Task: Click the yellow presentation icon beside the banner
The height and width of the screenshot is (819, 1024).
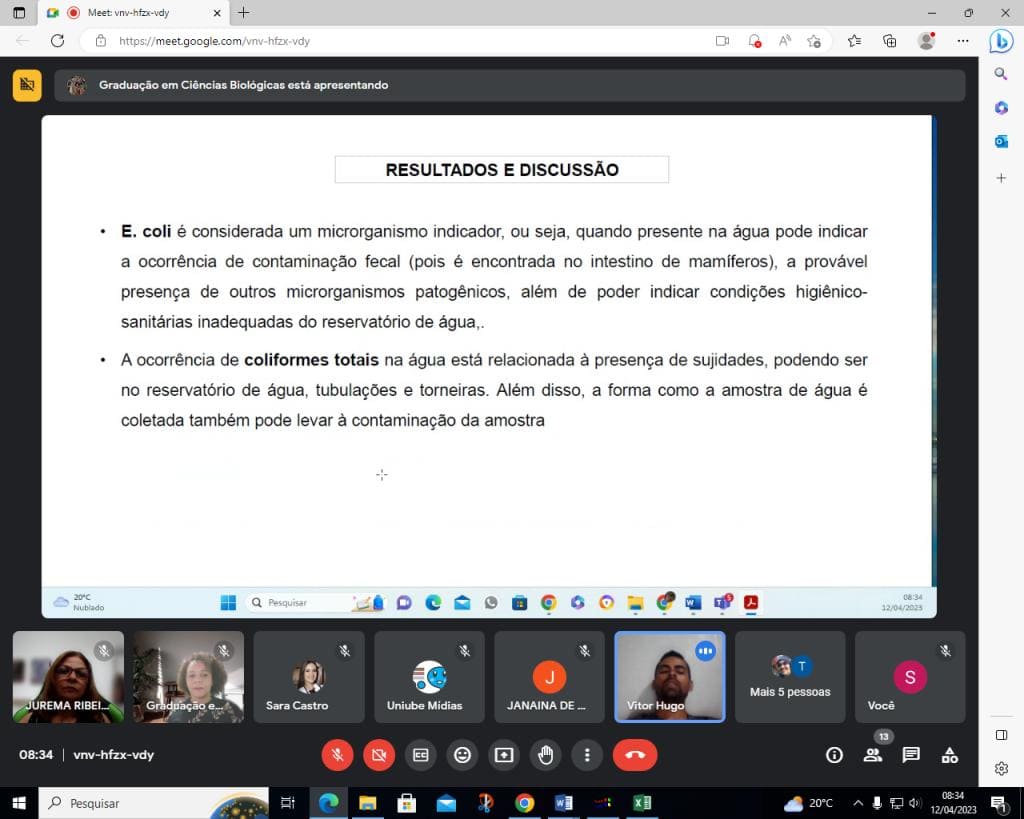Action: coord(27,86)
